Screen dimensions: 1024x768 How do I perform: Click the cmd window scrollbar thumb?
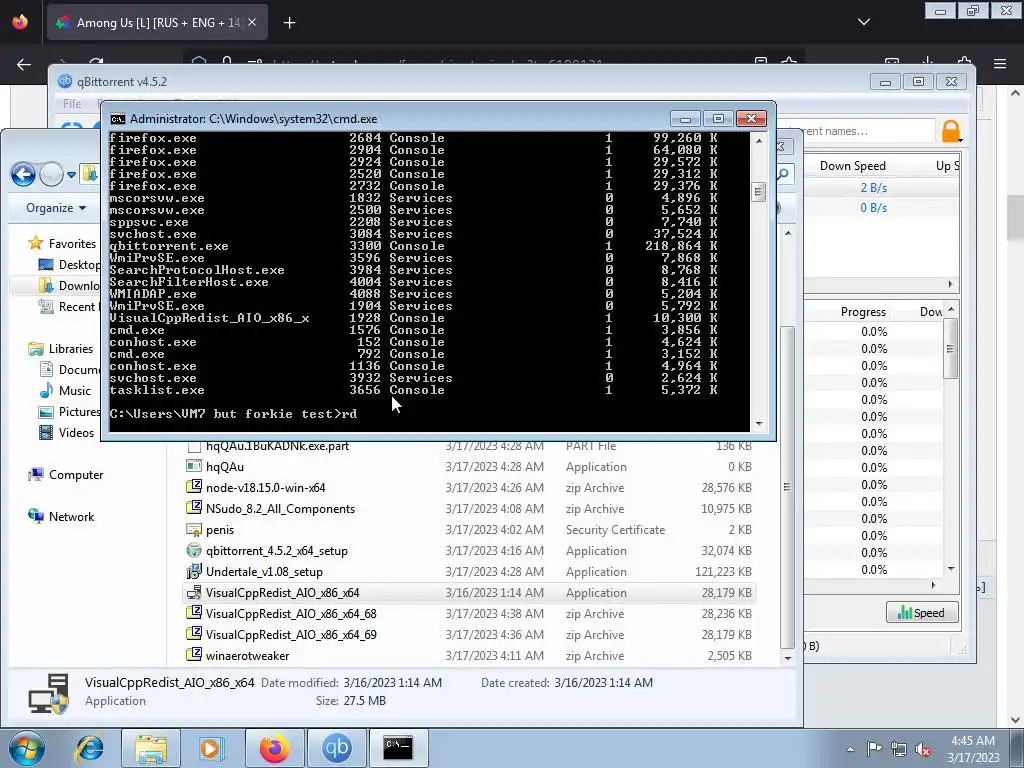point(758,192)
